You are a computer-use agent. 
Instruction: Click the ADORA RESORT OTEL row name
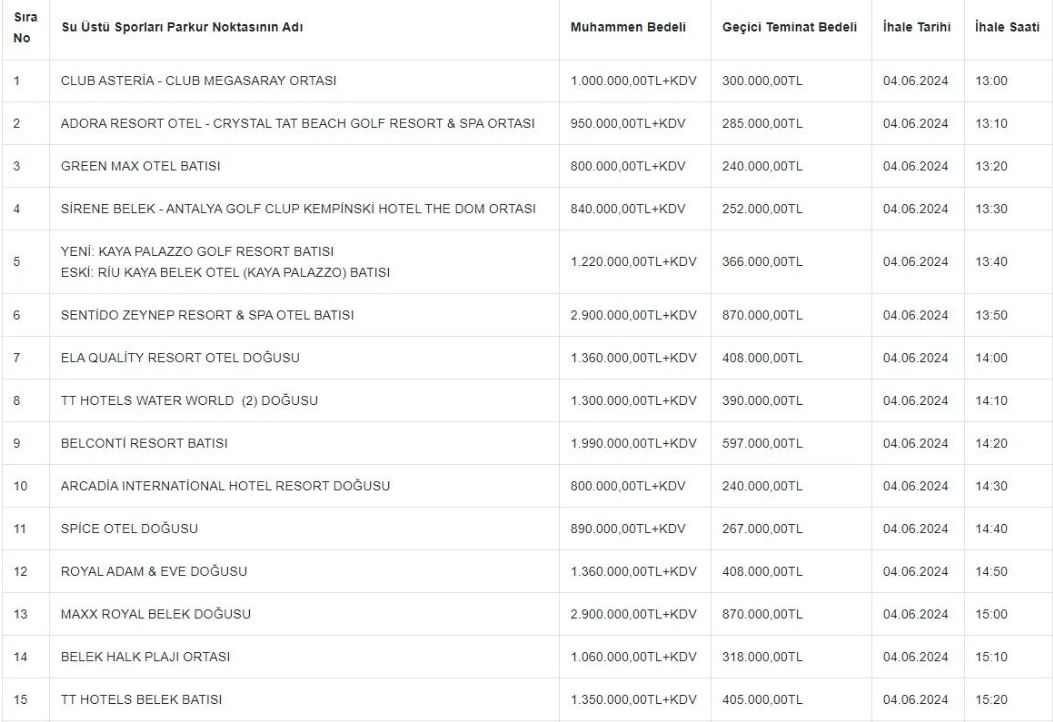[x=297, y=124]
